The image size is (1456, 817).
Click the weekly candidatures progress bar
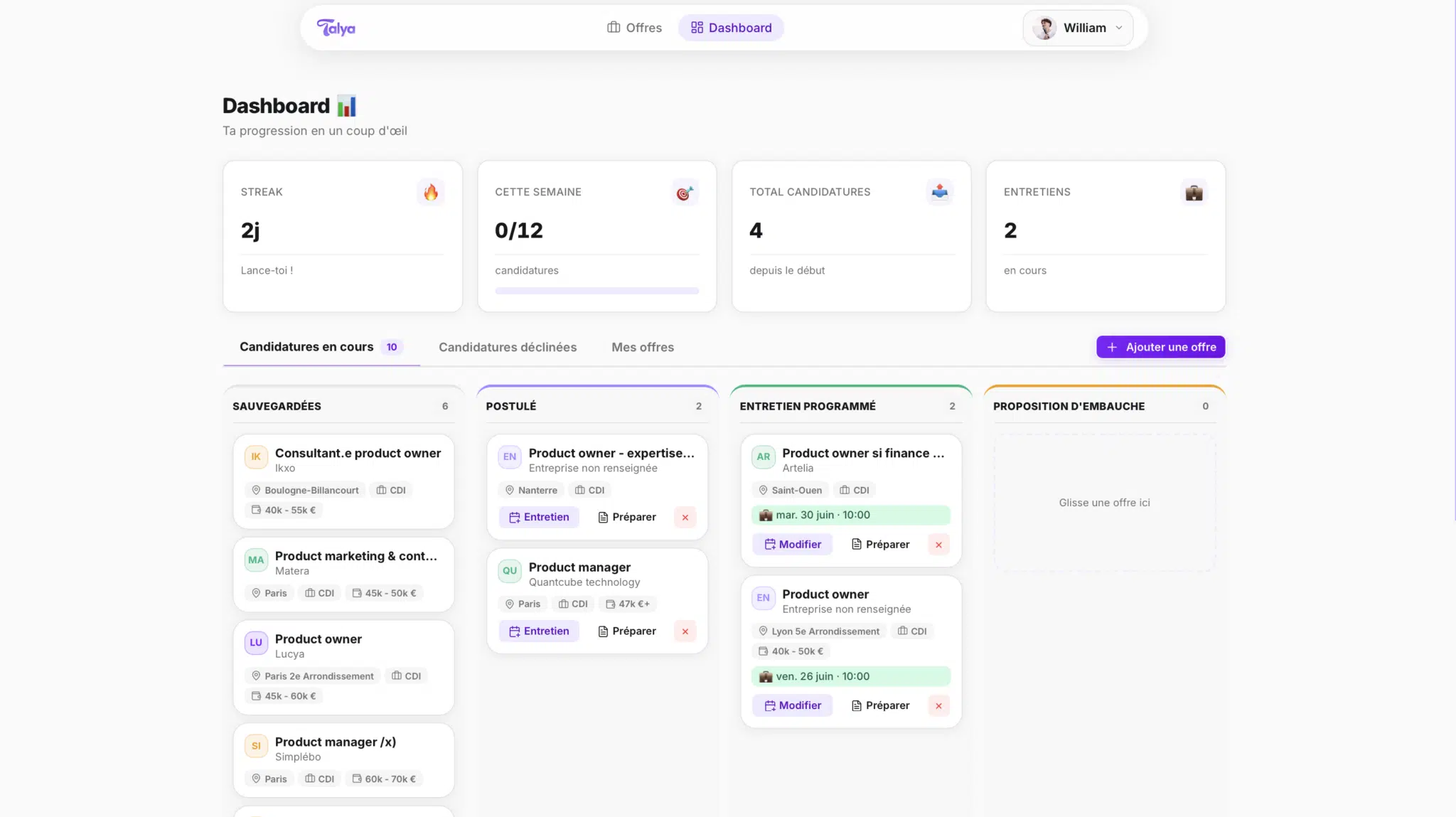[596, 291]
